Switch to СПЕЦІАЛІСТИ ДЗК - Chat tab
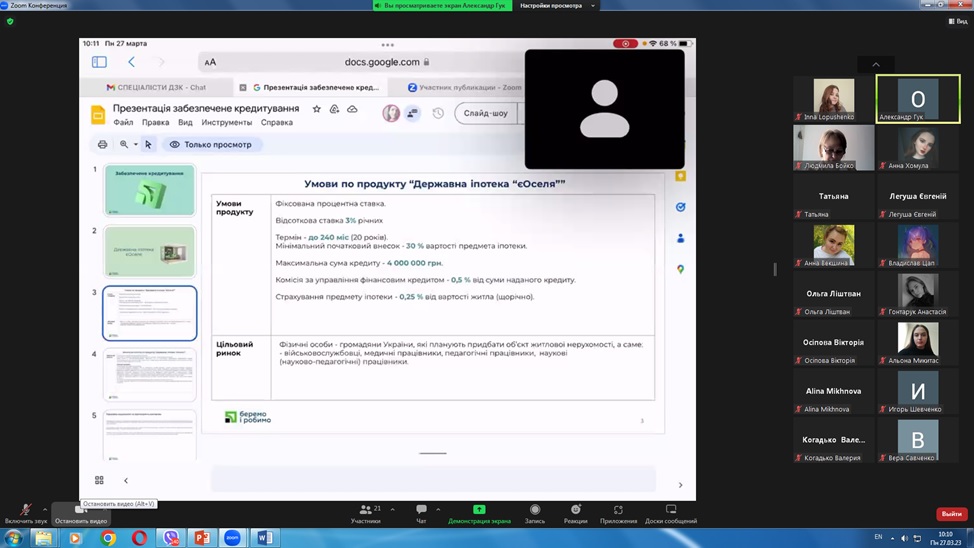Image resolution: width=974 pixels, height=548 pixels. pos(157,88)
